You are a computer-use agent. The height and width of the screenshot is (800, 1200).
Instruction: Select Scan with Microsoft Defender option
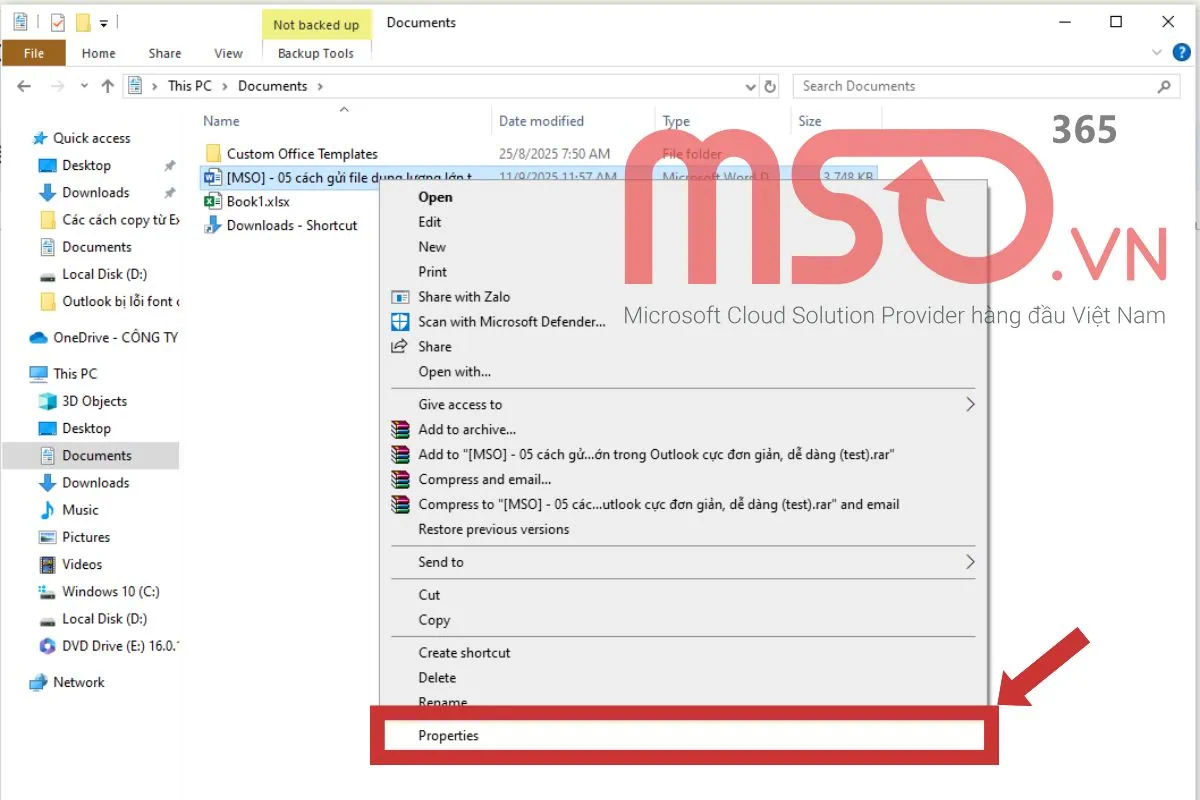click(x=511, y=322)
